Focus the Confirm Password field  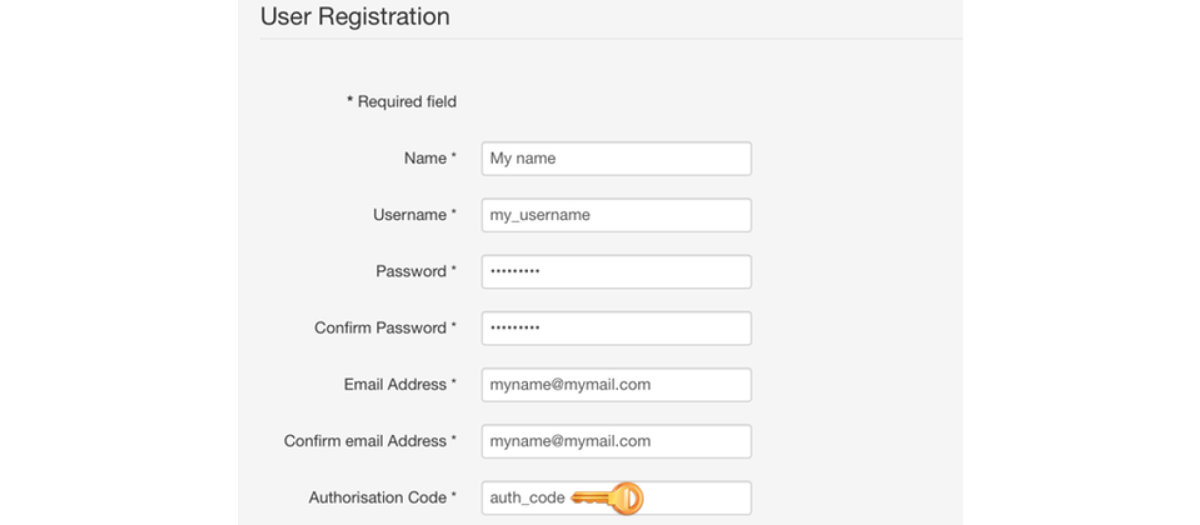click(616, 328)
